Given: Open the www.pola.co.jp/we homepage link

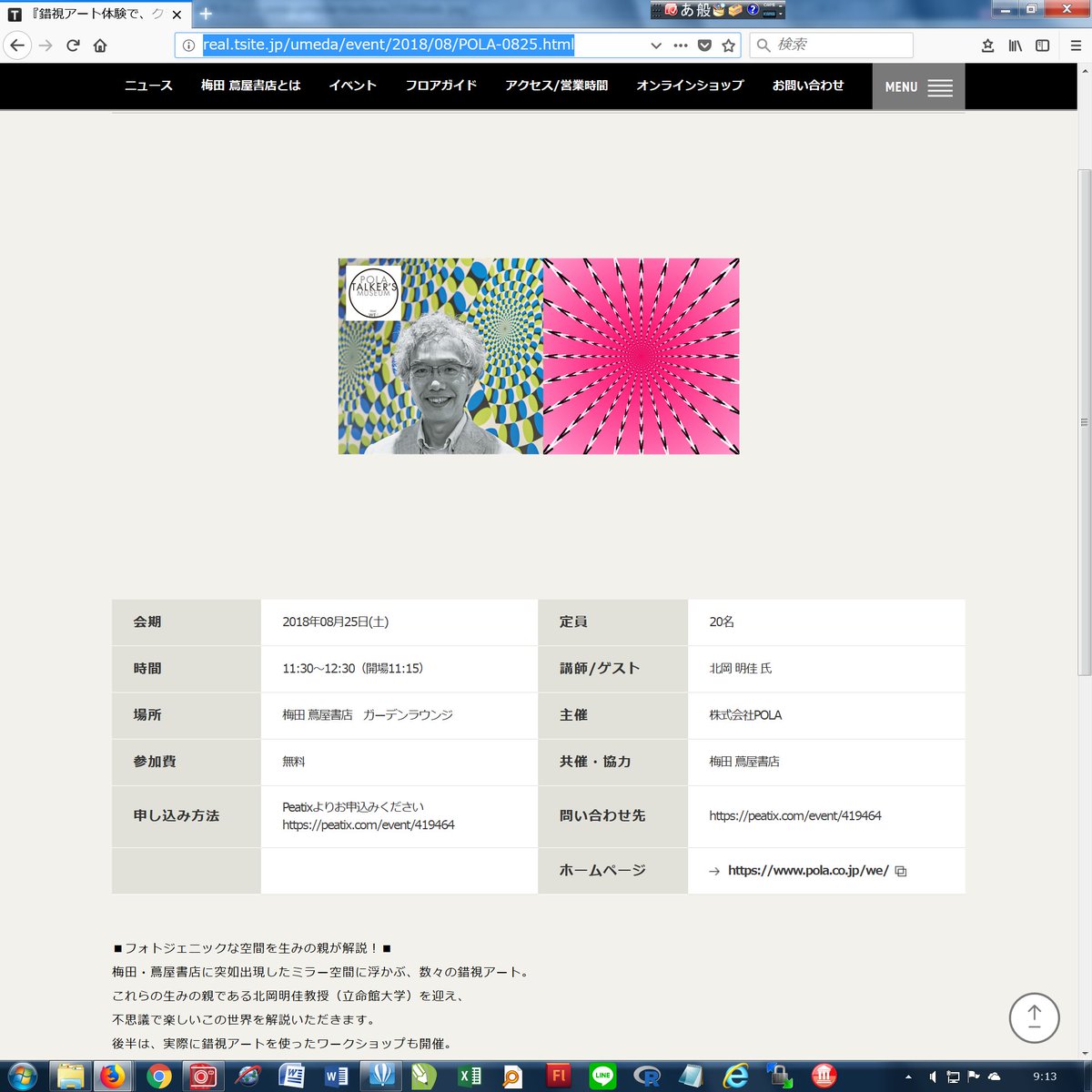Looking at the screenshot, I should [808, 871].
